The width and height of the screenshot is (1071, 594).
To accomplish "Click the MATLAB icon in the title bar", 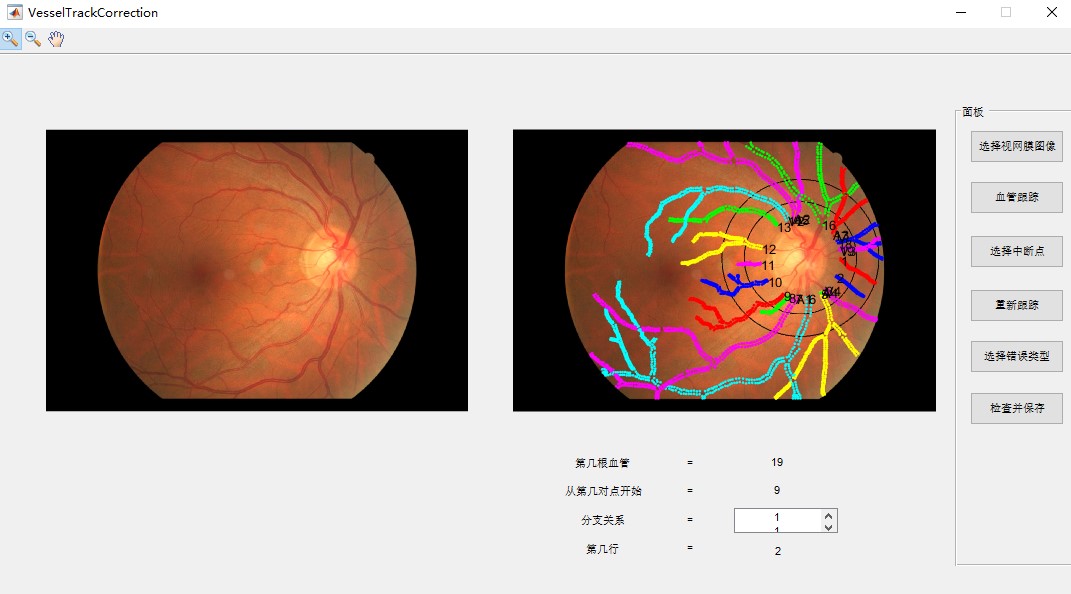I will [x=14, y=12].
